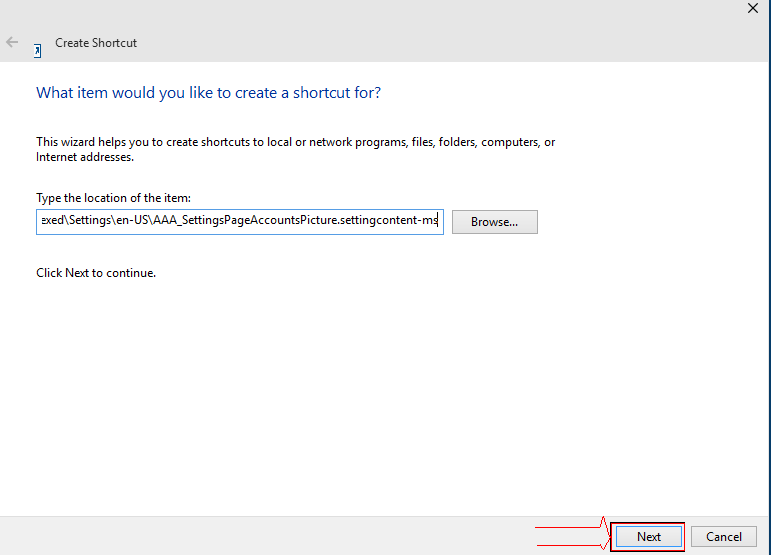Click the blank white area of the wizard page
The image size is (771, 555).
coord(400,400)
